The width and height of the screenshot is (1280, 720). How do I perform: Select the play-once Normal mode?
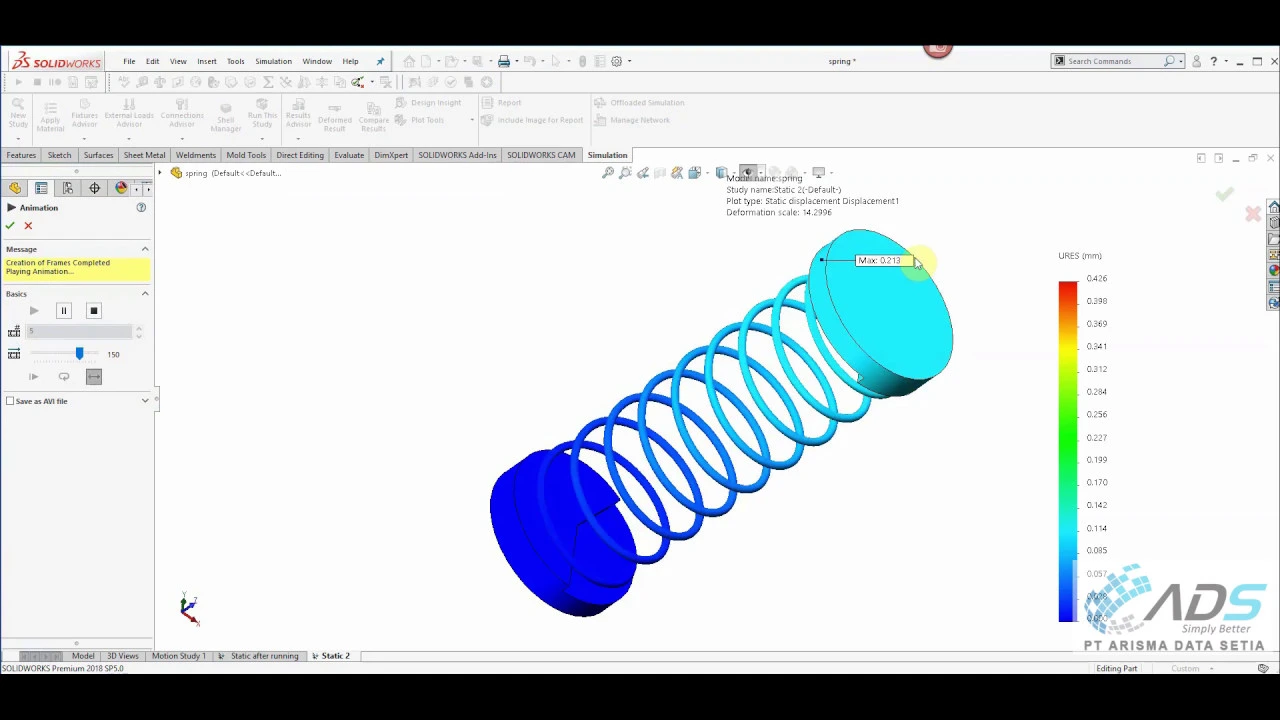33,377
